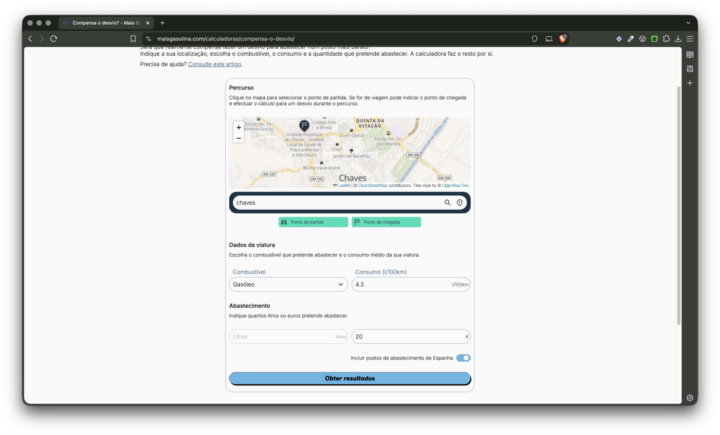Viewport: 720px width, 435px height.
Task: Bookmark this page with the bookmark icon
Action: pyautogui.click(x=133, y=39)
